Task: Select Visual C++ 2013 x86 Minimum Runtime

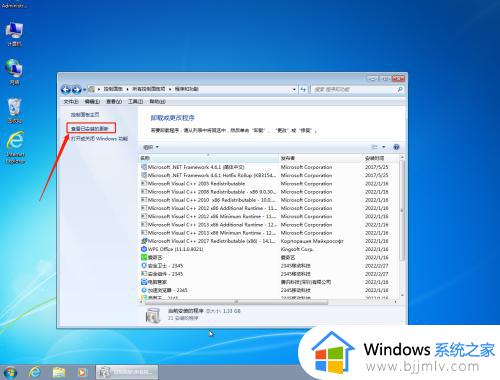Action: coord(268,233)
